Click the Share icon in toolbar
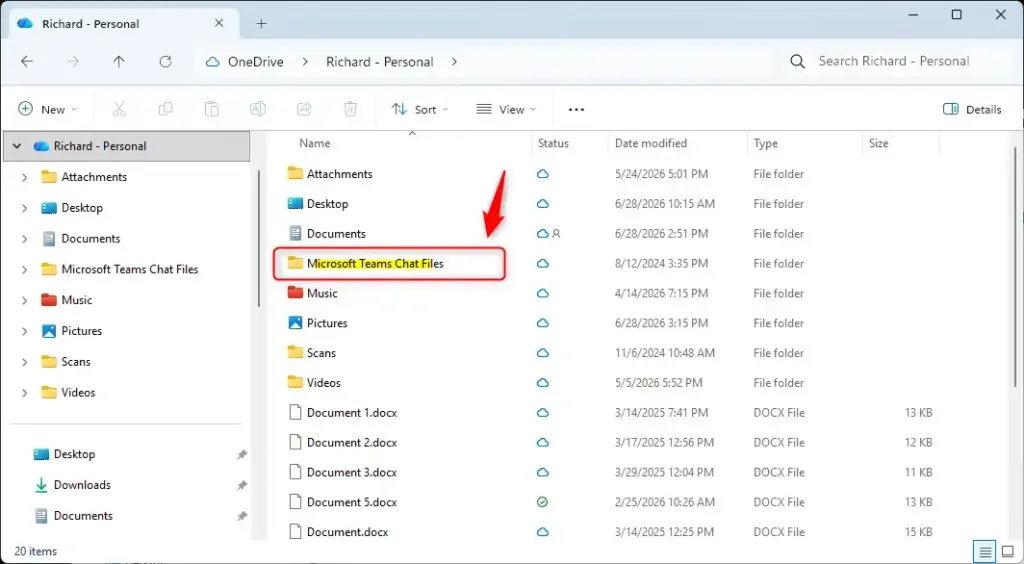This screenshot has width=1024, height=564. coord(304,109)
